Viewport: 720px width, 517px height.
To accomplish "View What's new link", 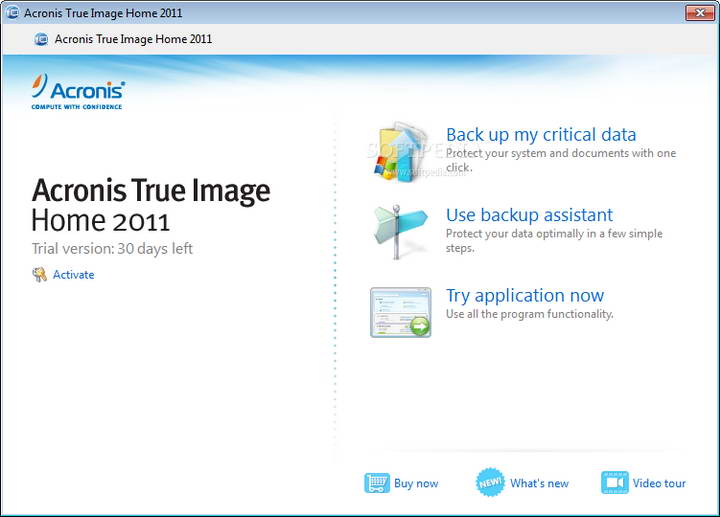I will click(539, 483).
